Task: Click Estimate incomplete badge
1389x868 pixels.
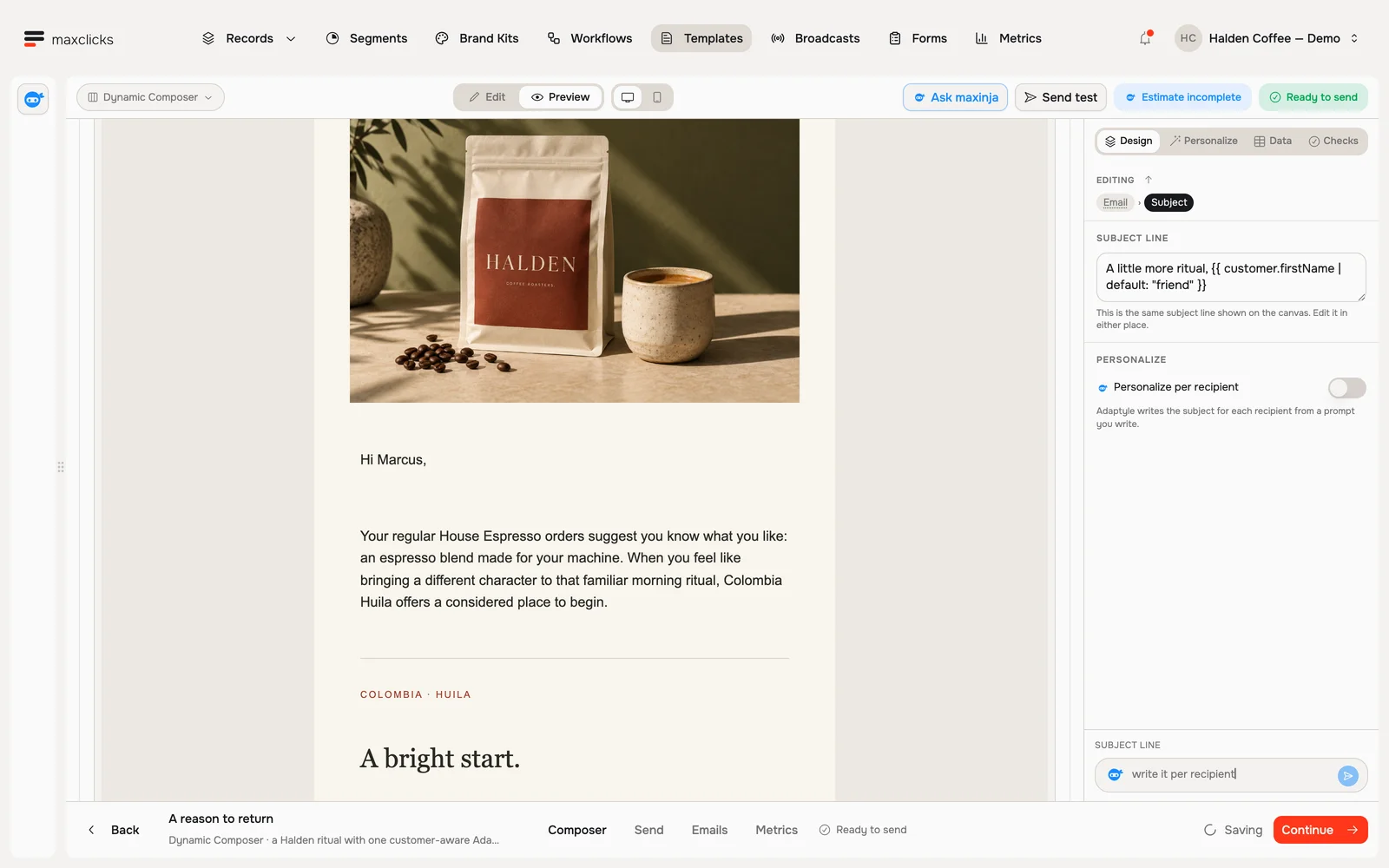Action: tap(1182, 97)
